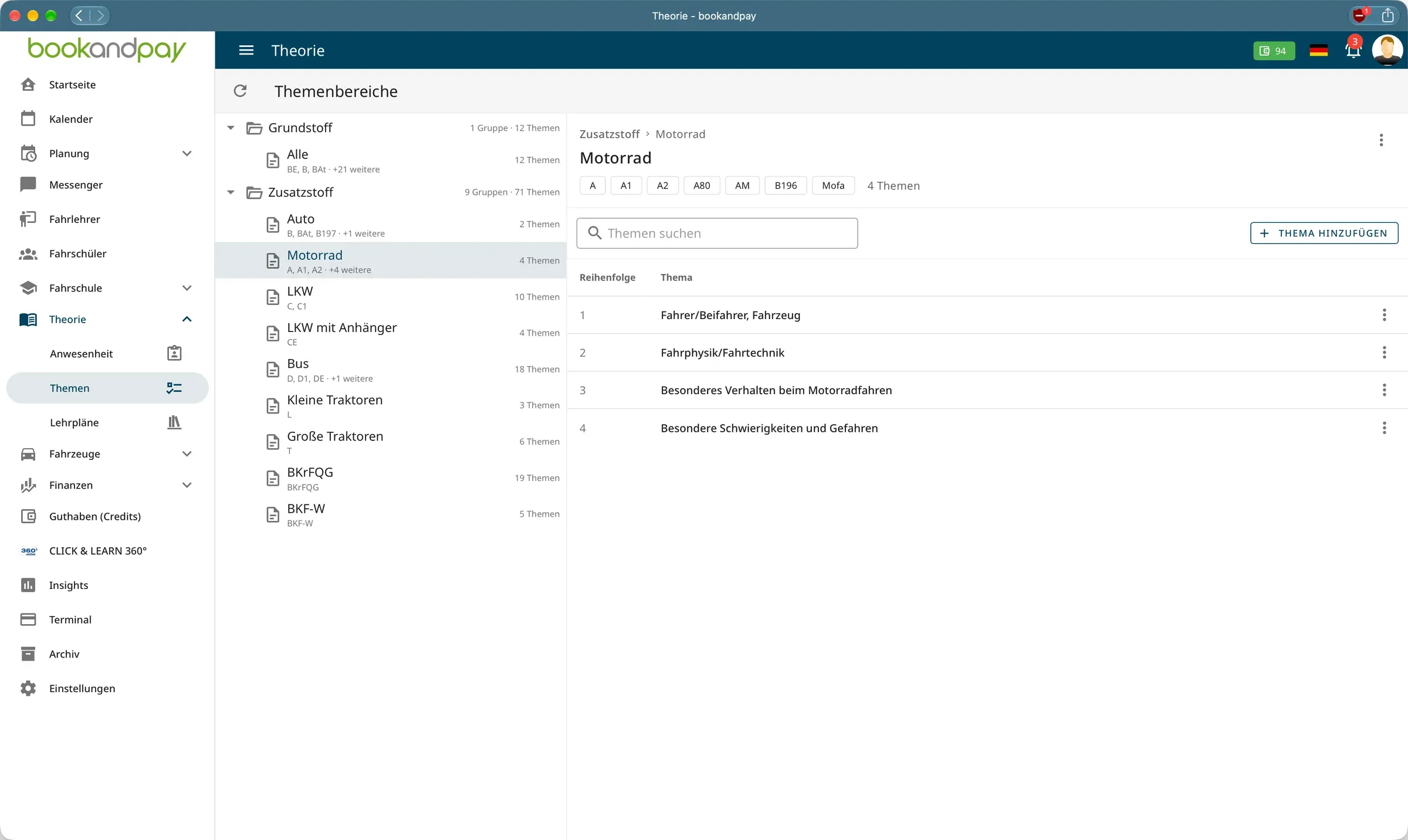Expand the Fahrschule sidebar section

(187, 288)
